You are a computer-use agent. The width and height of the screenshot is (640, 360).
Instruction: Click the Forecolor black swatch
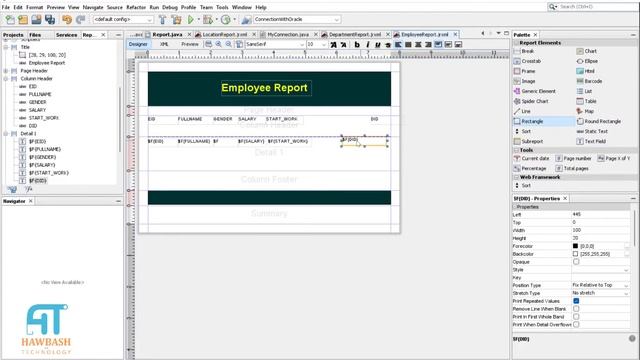(575, 246)
